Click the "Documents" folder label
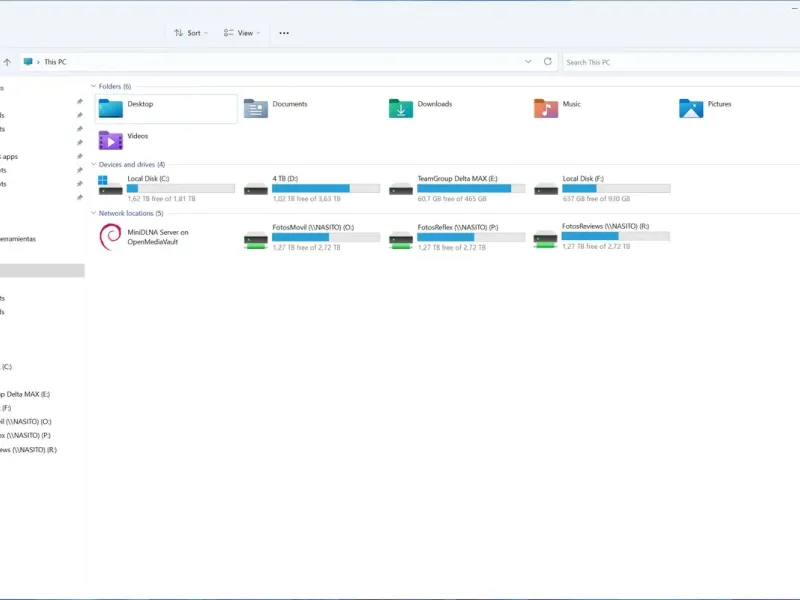 pos(290,104)
